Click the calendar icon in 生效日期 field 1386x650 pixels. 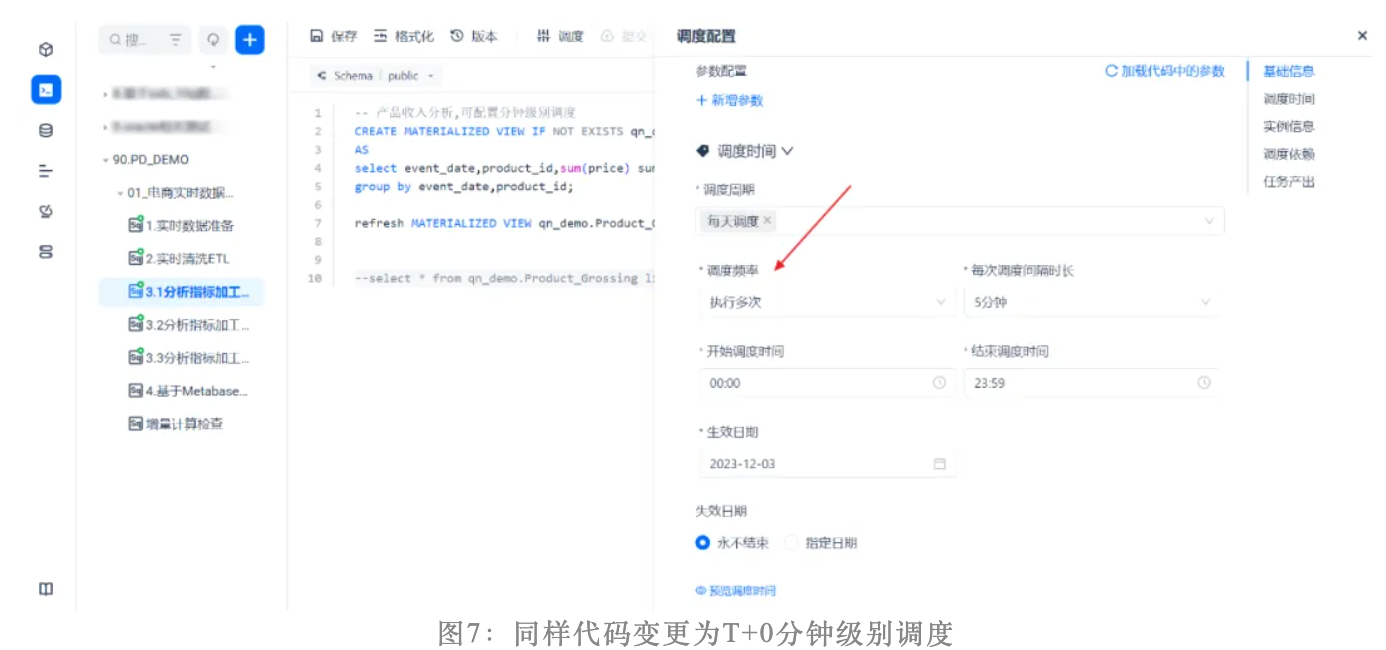coord(939,464)
